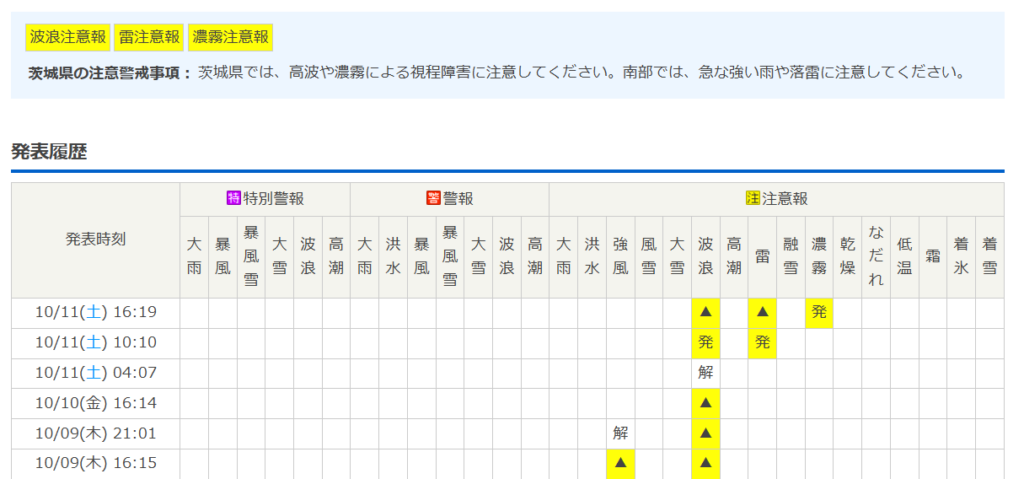The width and height of the screenshot is (1024, 479).
Task: Click the 波浪 発 marker at 10/11 10:10
Action: tap(706, 343)
